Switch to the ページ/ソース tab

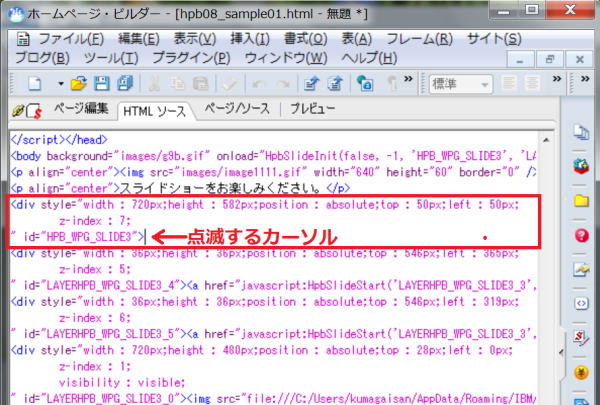pyautogui.click(x=237, y=109)
